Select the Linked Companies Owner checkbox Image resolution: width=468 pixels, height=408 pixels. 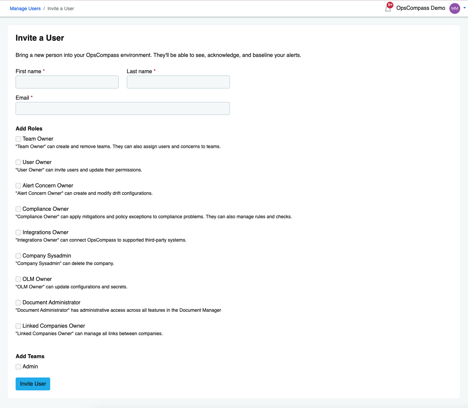pos(18,326)
